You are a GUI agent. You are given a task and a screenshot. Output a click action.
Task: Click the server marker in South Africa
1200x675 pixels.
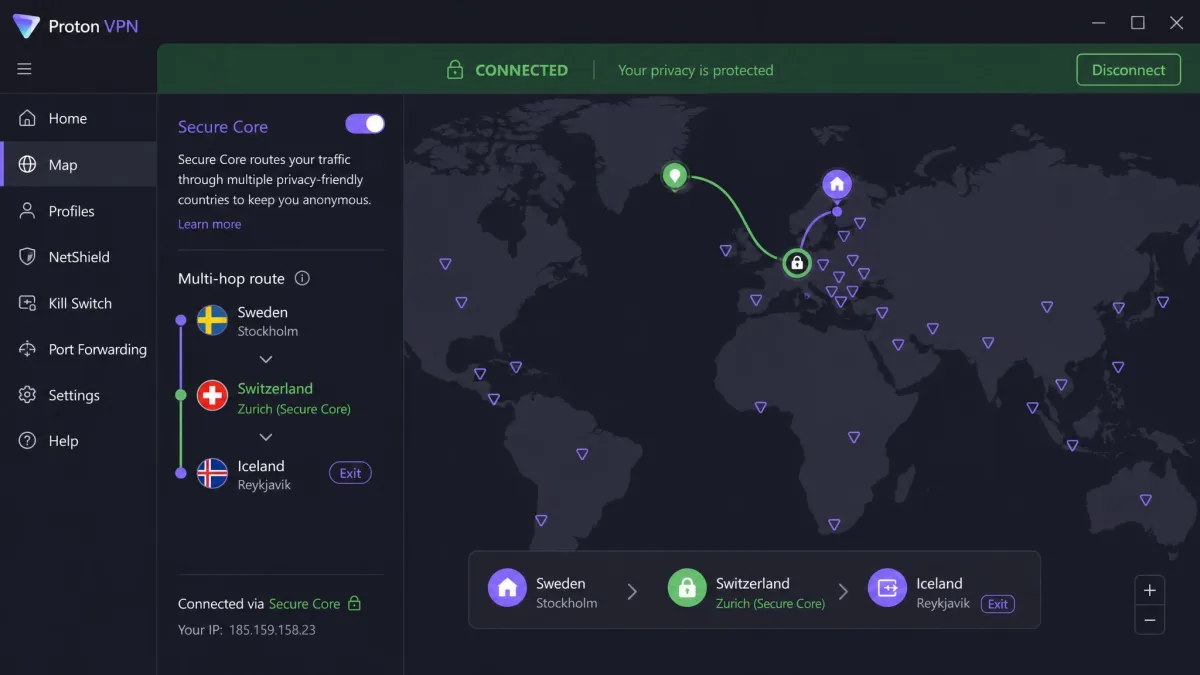[x=834, y=524]
